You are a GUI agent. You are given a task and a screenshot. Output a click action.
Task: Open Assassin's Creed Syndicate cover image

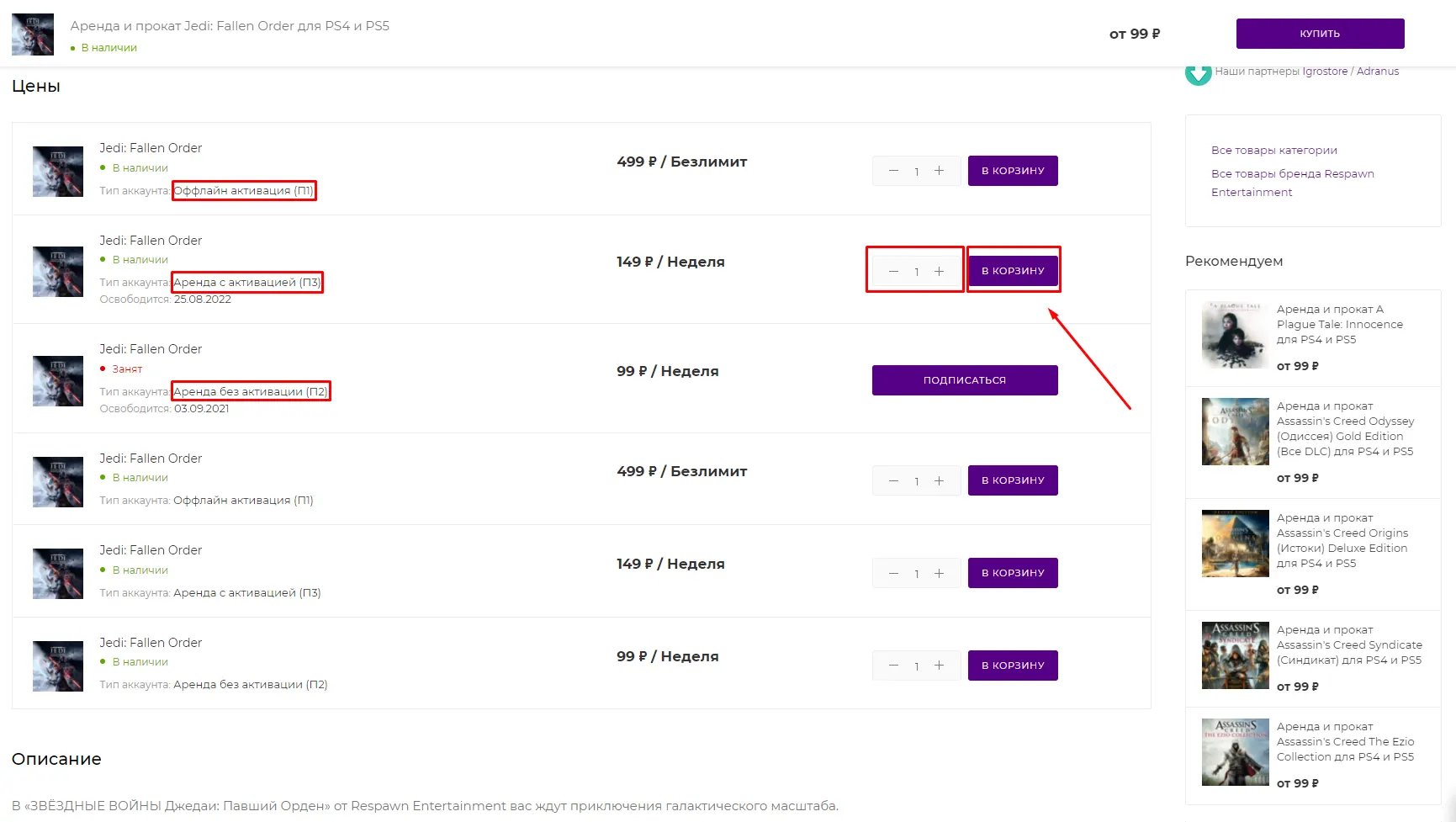[x=1235, y=655]
